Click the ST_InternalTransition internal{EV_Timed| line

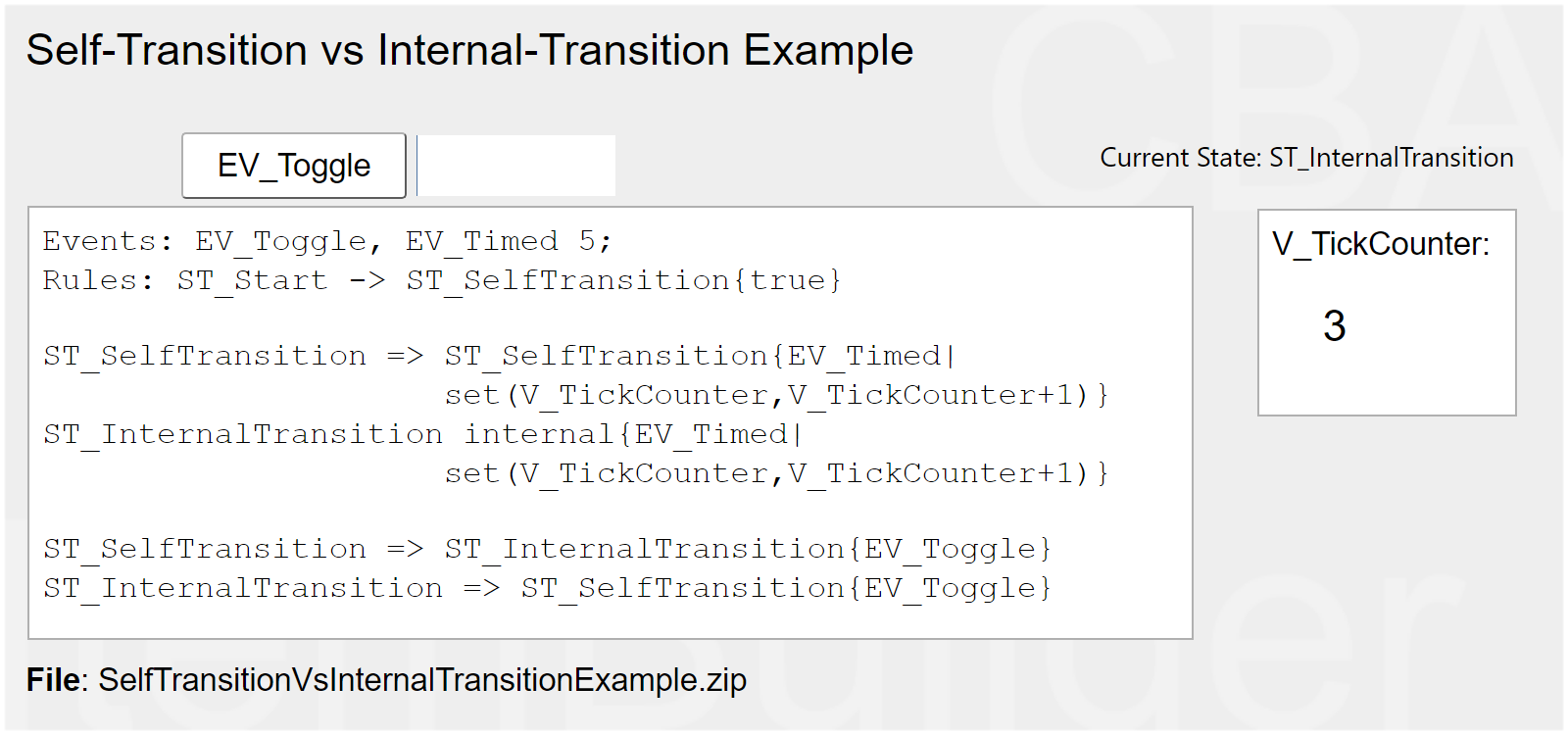[x=422, y=434]
